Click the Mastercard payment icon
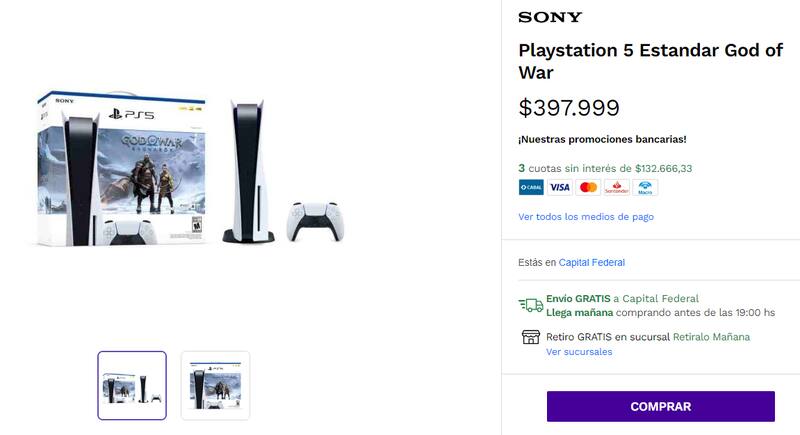 [x=588, y=187]
